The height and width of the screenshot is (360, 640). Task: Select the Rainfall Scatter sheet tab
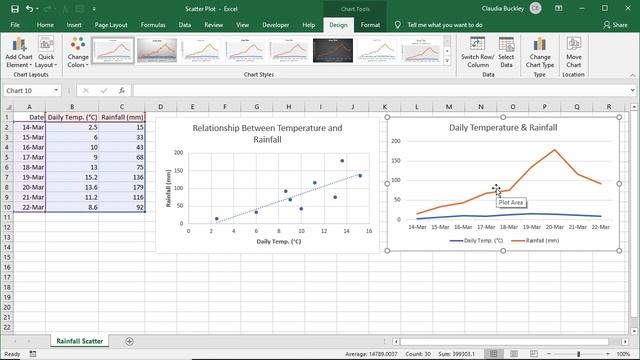pyautogui.click(x=80, y=341)
